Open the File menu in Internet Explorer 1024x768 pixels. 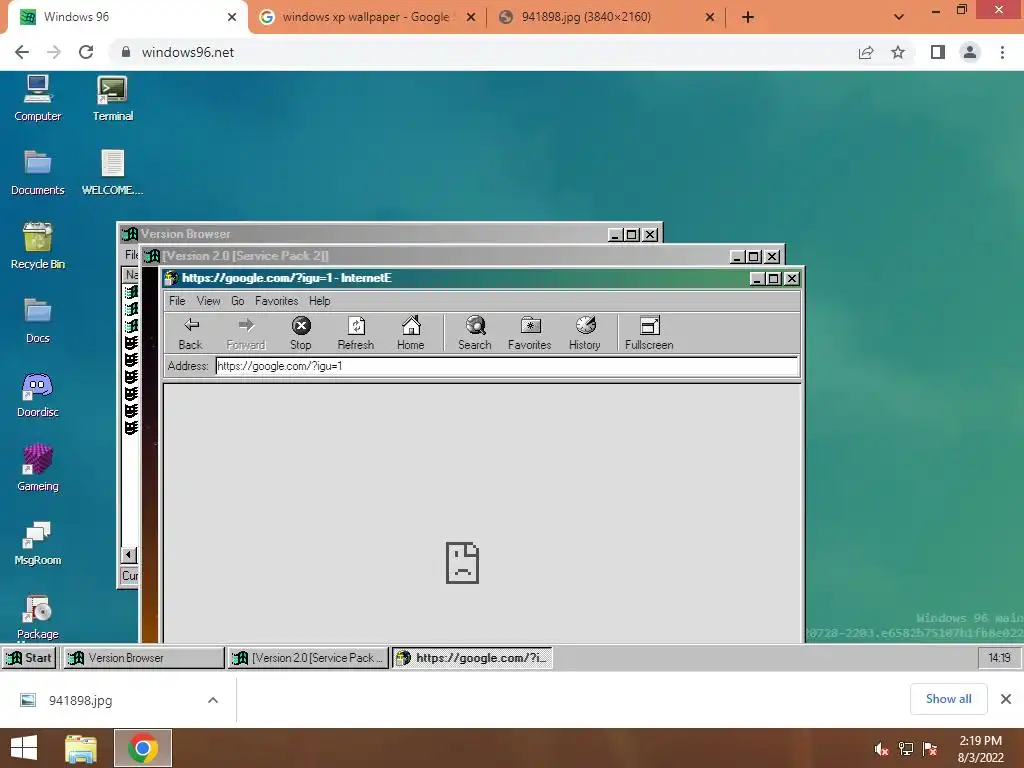click(x=177, y=301)
